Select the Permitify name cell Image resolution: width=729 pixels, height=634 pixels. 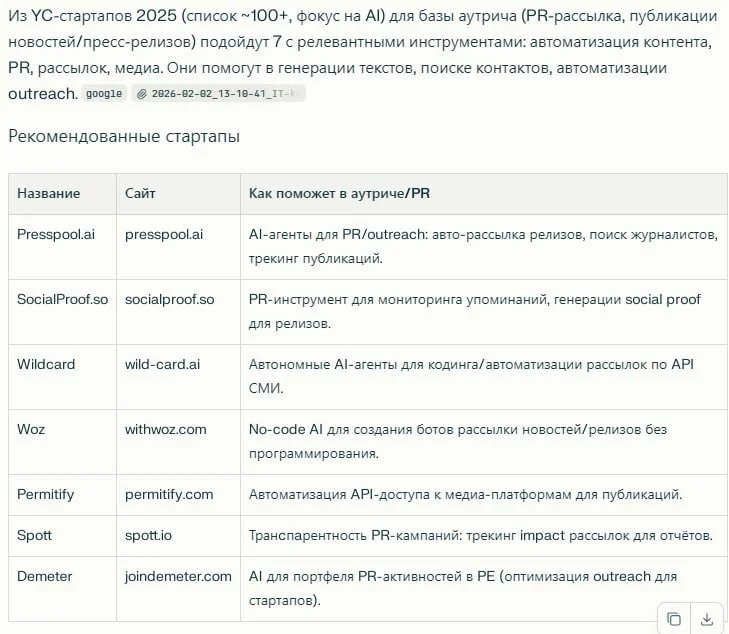pyautogui.click(x=46, y=494)
